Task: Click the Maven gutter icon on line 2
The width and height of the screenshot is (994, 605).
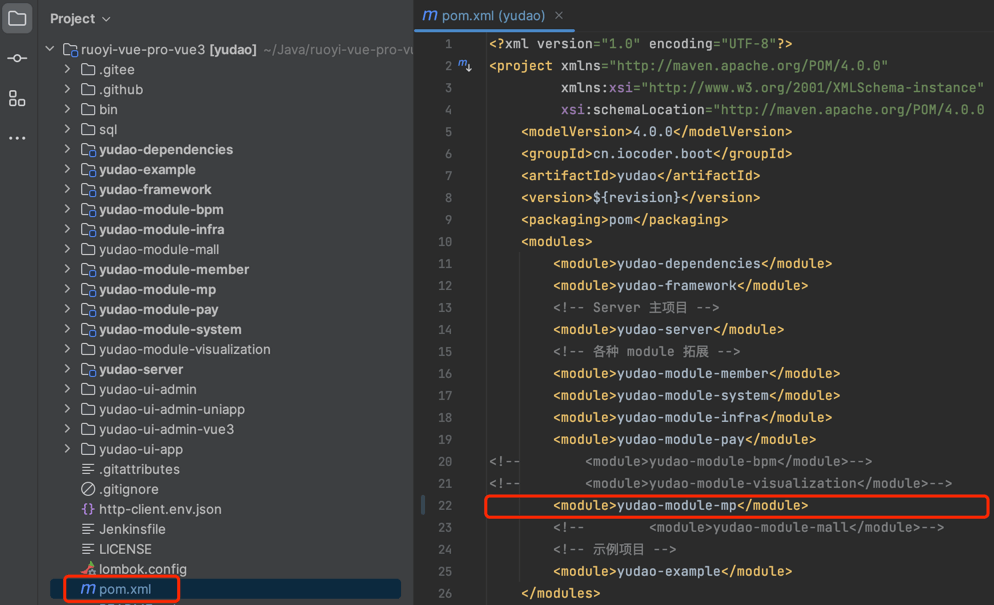Action: tap(465, 66)
